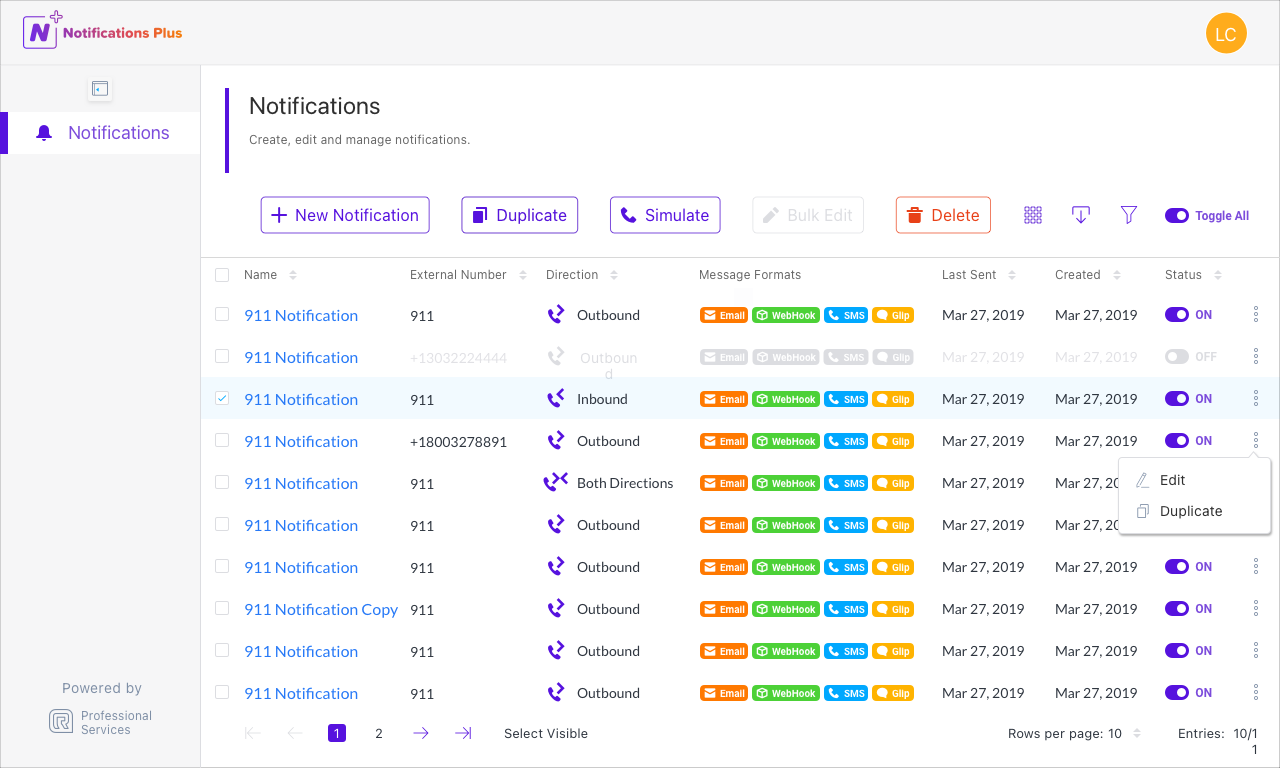1280x768 pixels.
Task: Choose Edit from the context menu
Action: pyautogui.click(x=1172, y=480)
